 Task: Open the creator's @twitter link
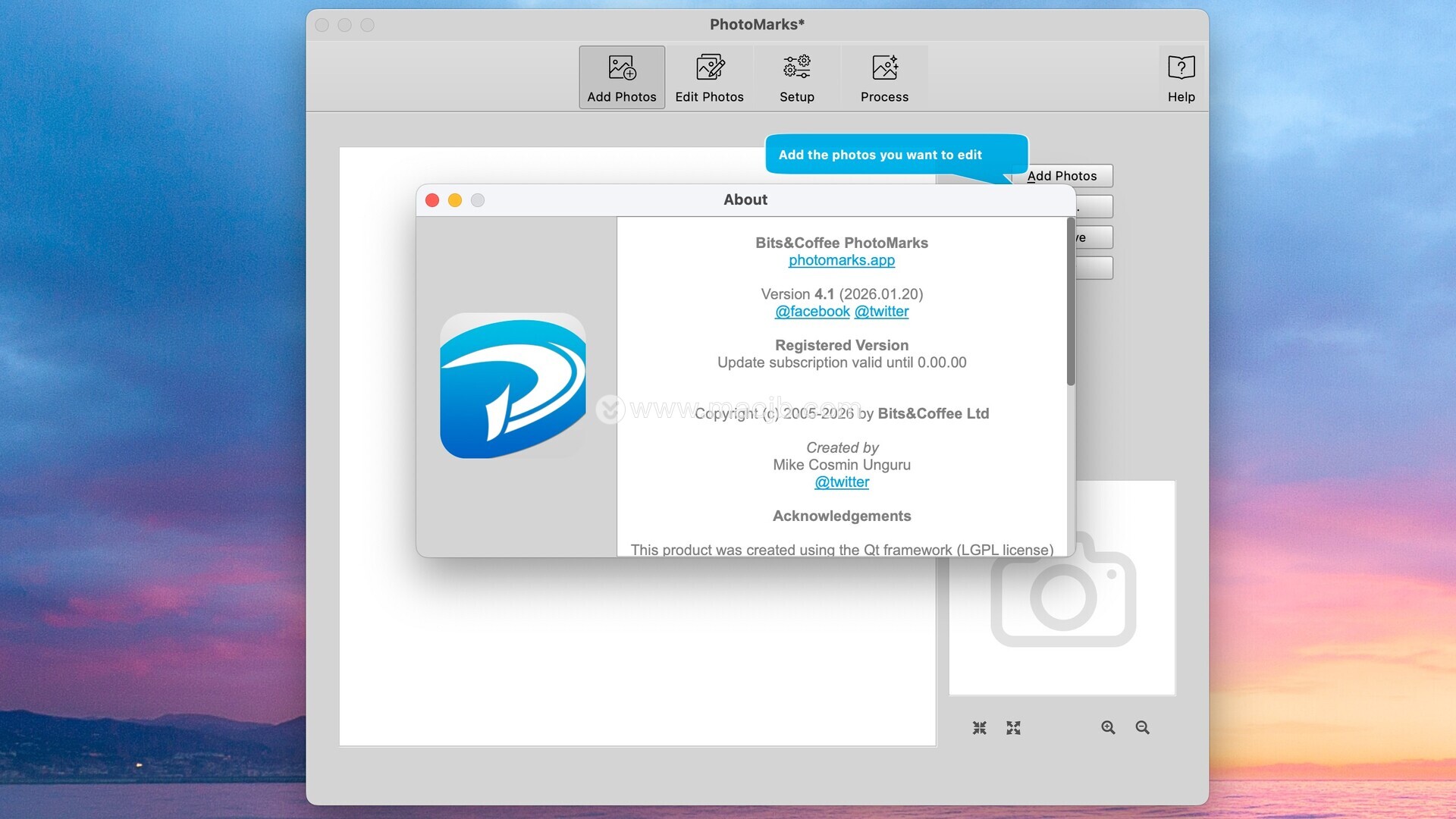pos(841,482)
